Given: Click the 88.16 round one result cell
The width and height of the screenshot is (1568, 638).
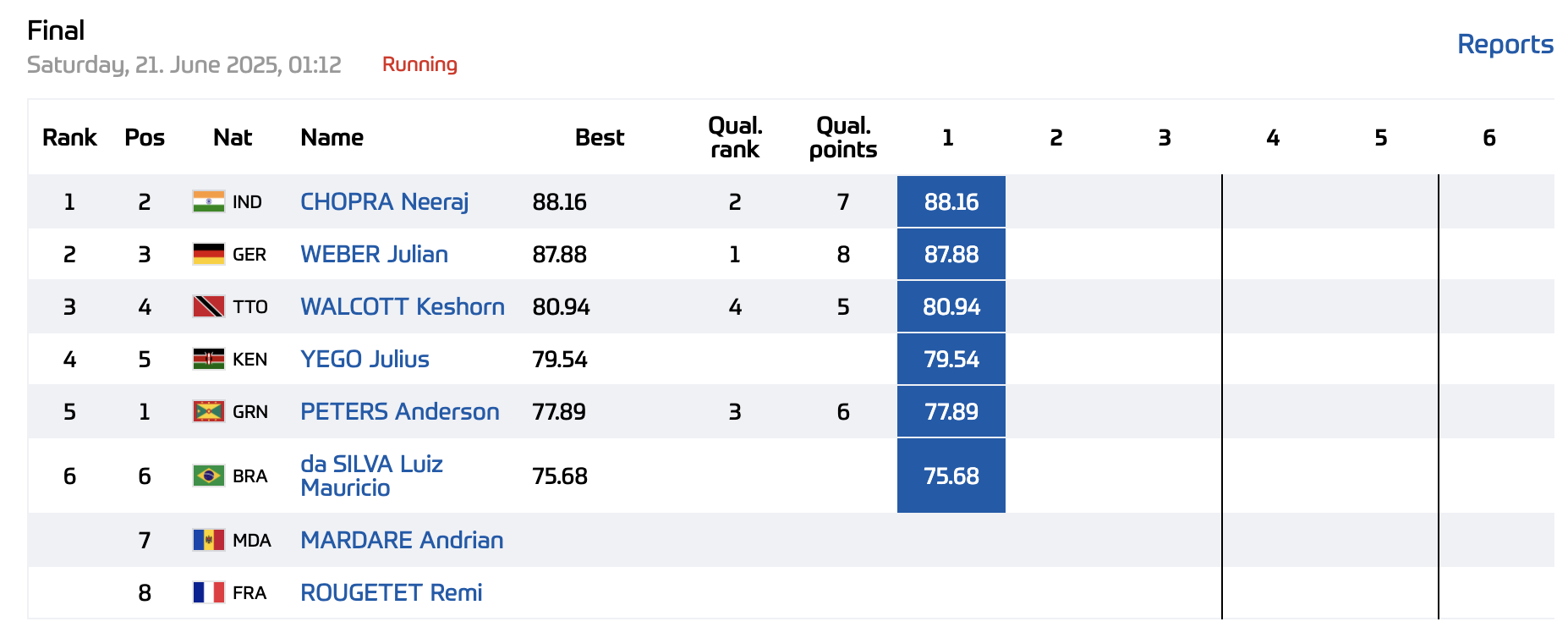Looking at the screenshot, I should point(951,201).
